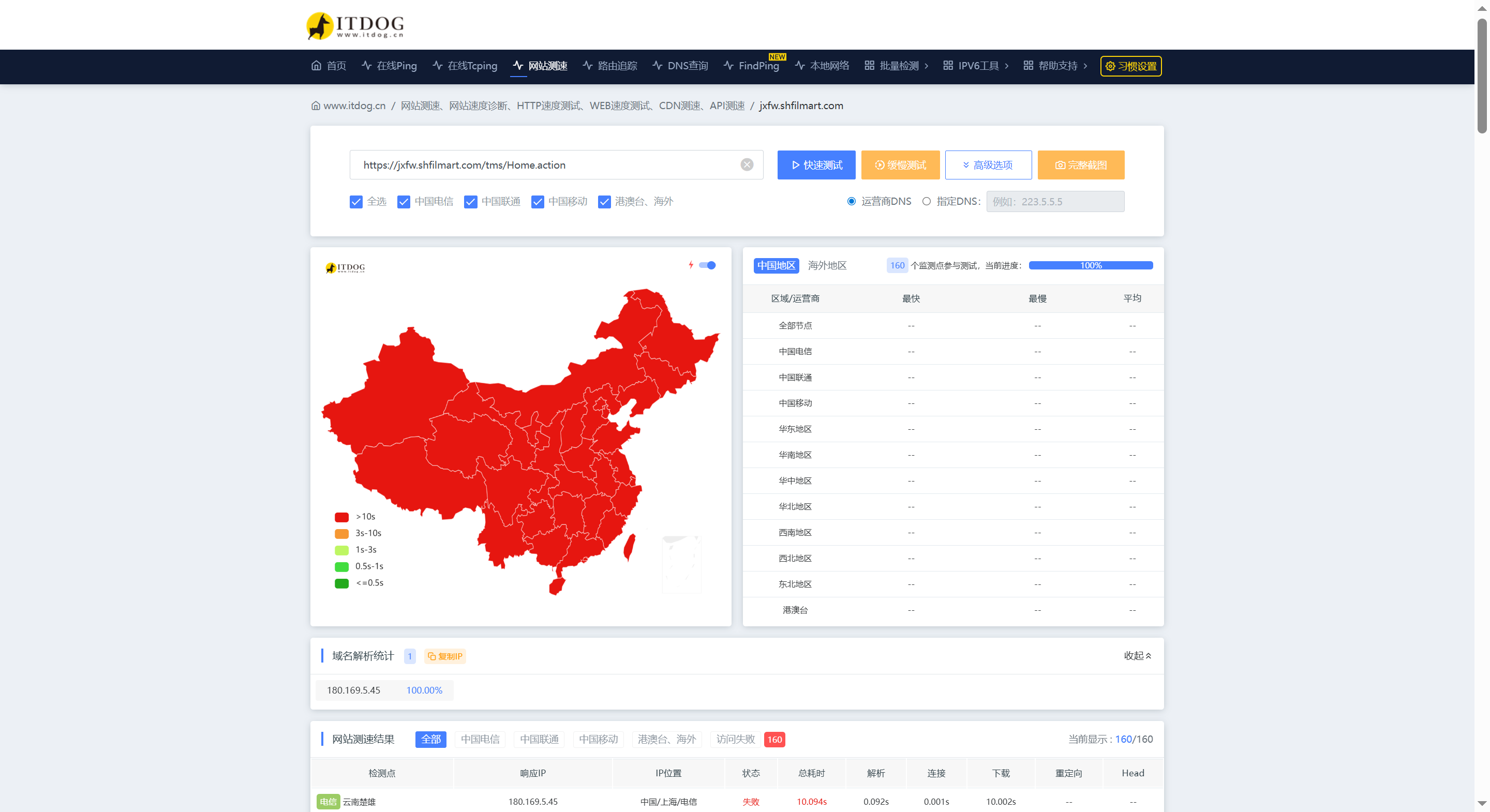Click the 完整截图 camera button
Screen dimensions: 1490x812
tap(1080, 165)
